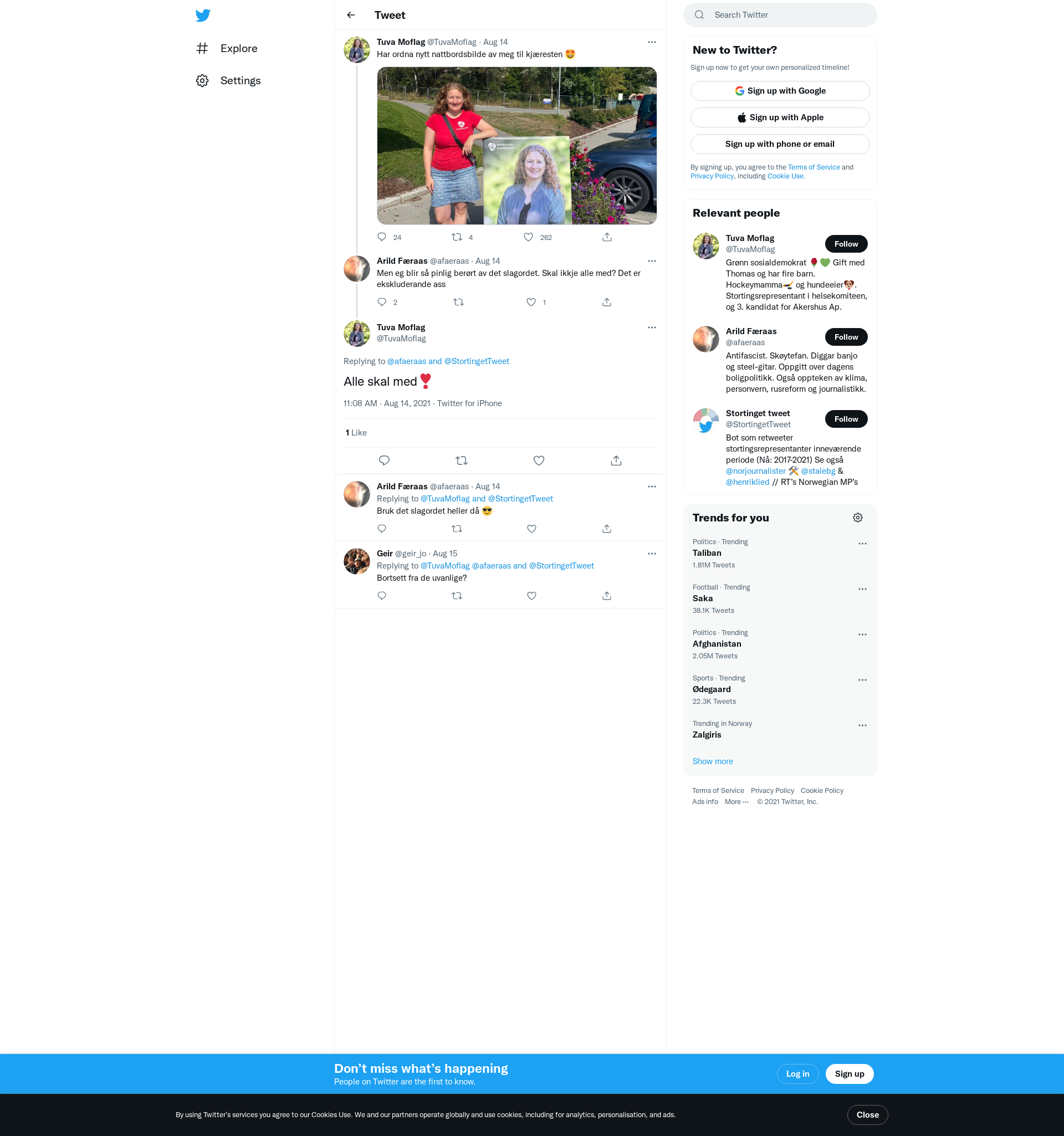Reply to Geir's 'Bortsett fra de uvanlige?' tweet
The width and height of the screenshot is (1064, 1136).
point(382,596)
